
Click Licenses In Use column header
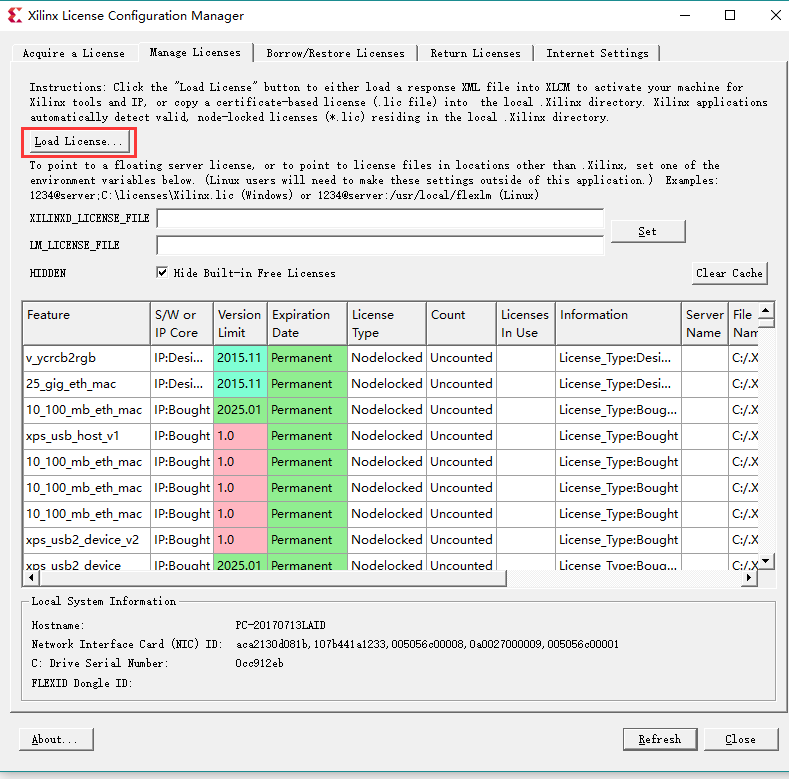[x=526, y=324]
